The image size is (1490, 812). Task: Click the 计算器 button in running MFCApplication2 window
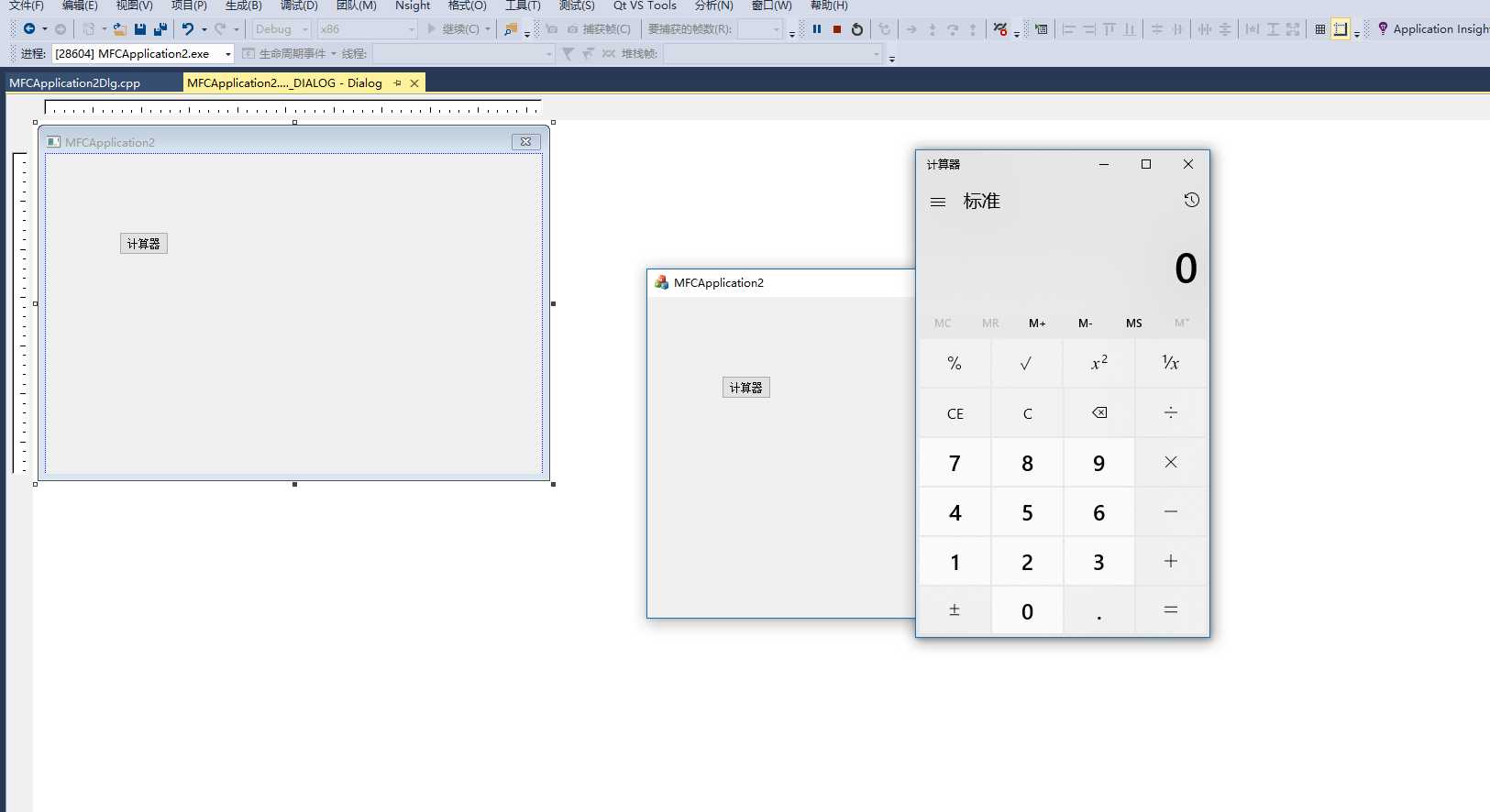tap(746, 388)
